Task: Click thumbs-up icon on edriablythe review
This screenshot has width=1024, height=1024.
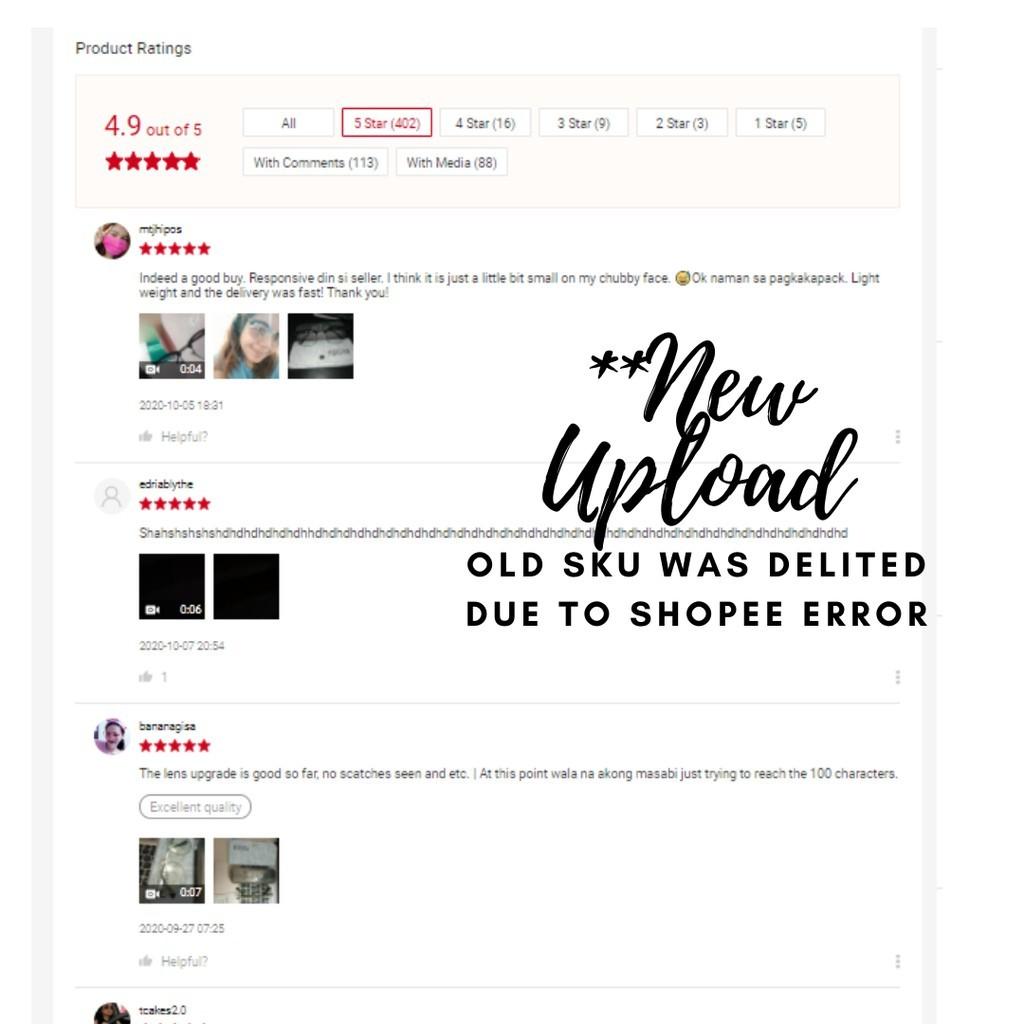Action: pos(146,677)
